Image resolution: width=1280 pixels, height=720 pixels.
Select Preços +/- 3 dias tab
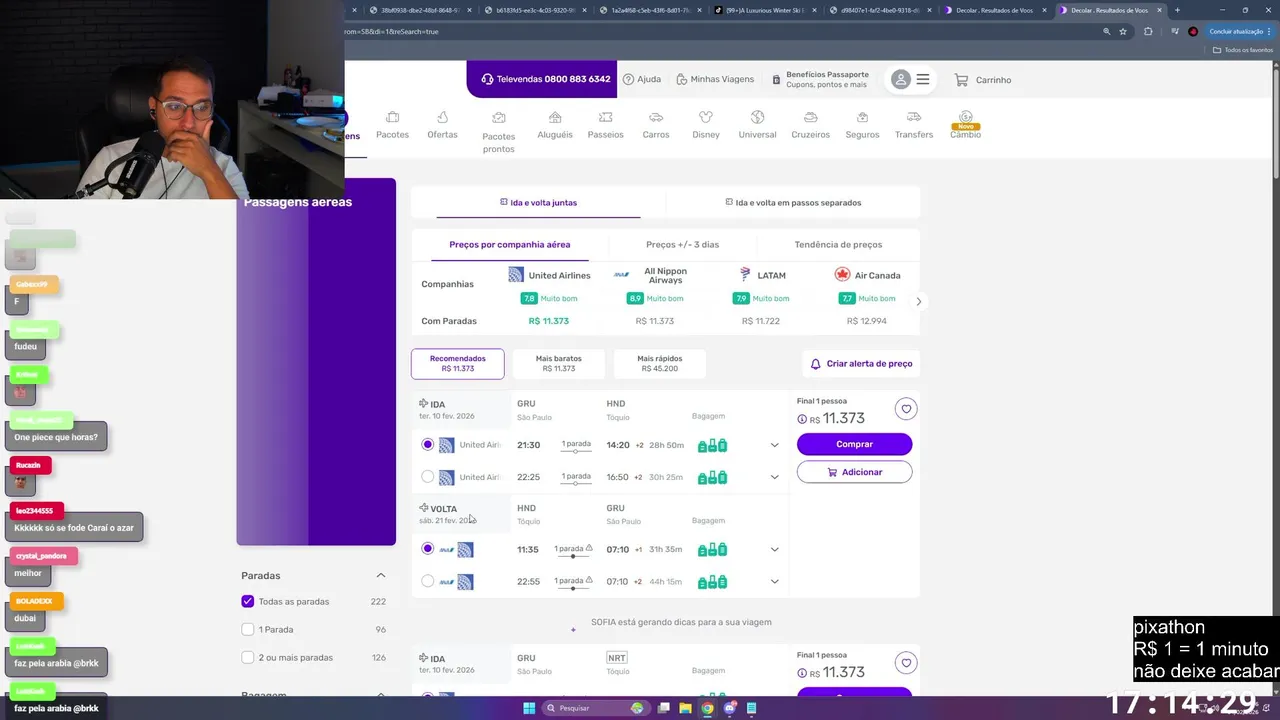[x=682, y=244]
